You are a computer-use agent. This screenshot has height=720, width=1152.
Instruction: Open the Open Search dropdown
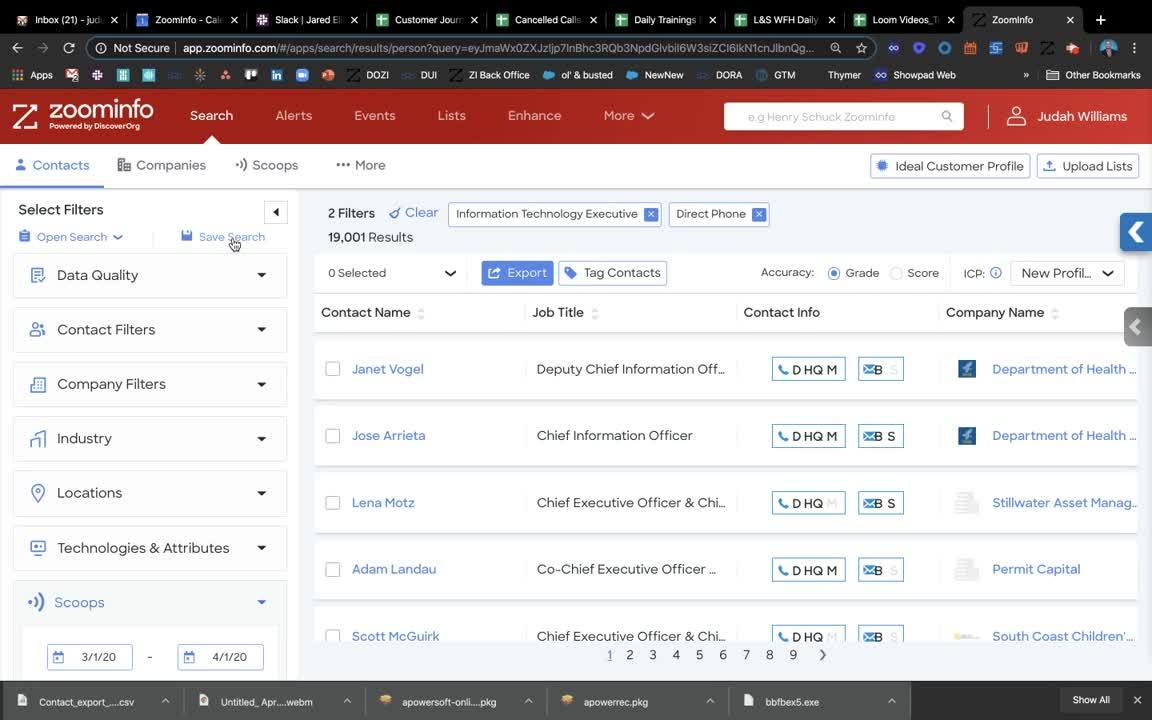[x=71, y=237]
